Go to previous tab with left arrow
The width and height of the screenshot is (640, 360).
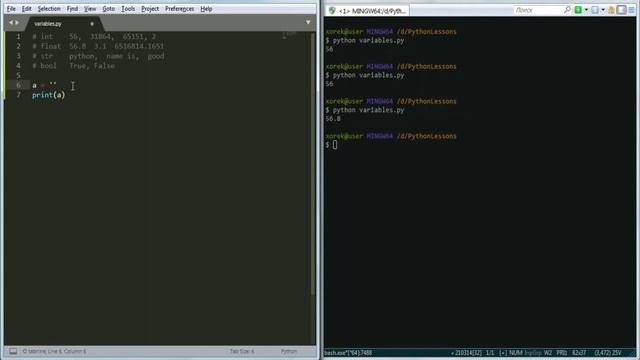[11, 22]
